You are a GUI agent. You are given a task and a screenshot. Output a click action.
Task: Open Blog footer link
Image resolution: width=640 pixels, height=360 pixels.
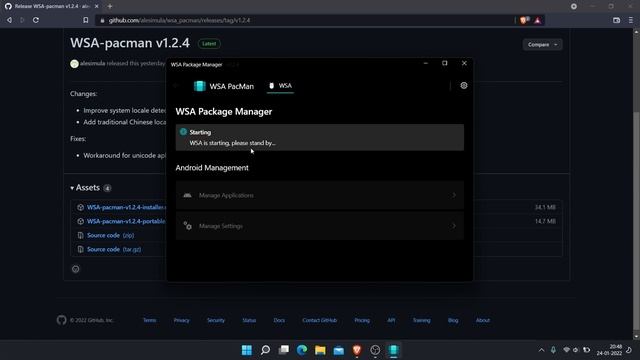click(453, 320)
